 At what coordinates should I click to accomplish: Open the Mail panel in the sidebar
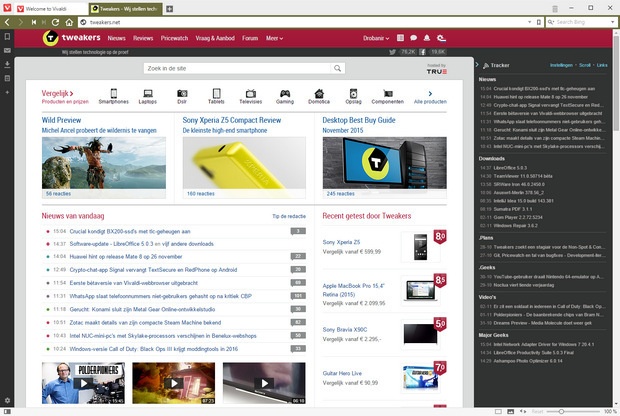click(7, 51)
